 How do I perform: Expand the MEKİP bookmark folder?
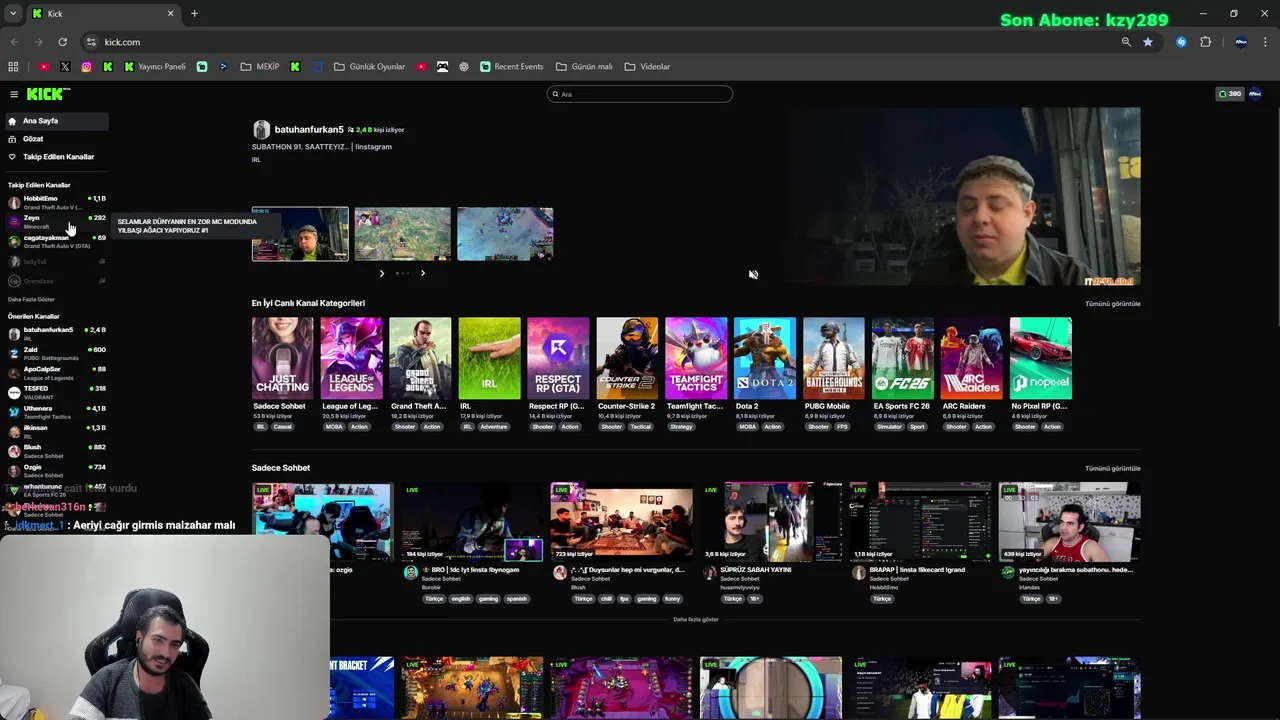click(260, 67)
